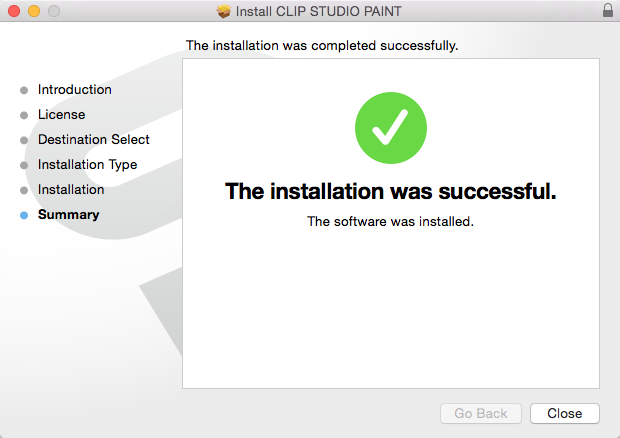
Task: Select the Installation Type step
Action: (87, 165)
